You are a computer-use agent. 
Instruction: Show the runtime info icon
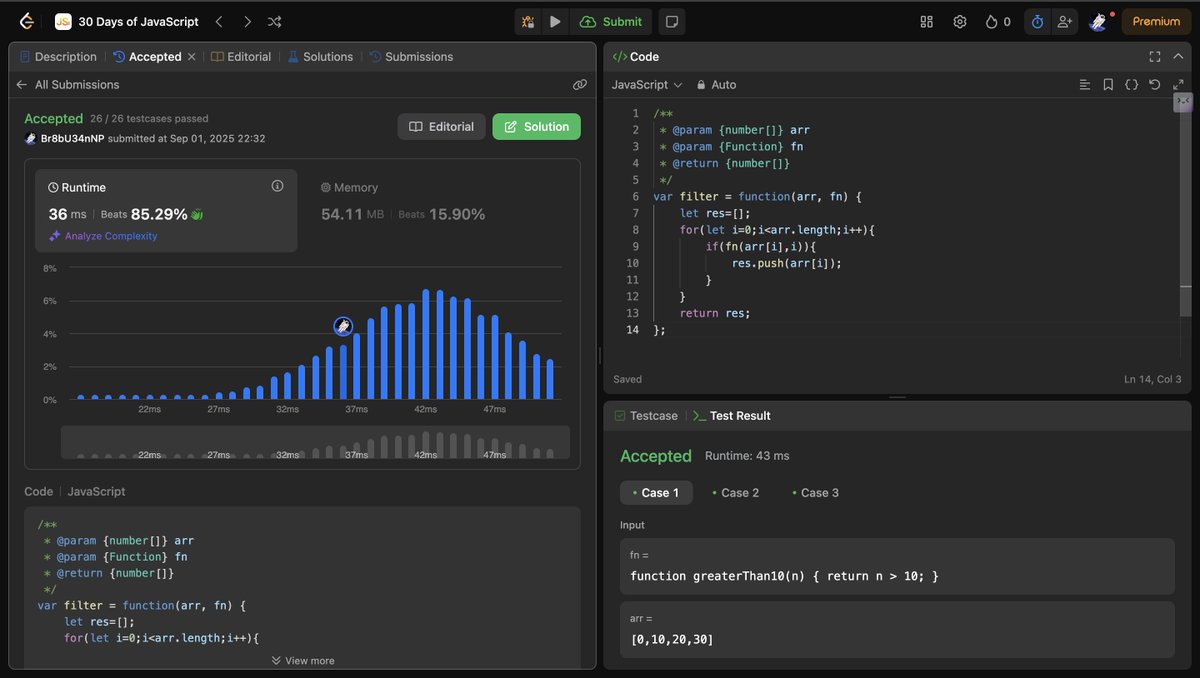277,186
